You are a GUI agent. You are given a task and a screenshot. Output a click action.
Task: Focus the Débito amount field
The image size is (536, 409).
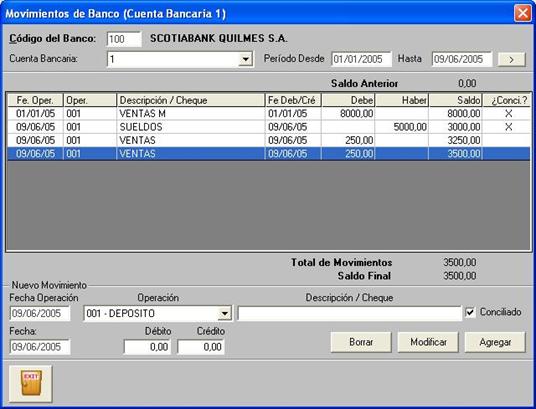click(x=147, y=347)
